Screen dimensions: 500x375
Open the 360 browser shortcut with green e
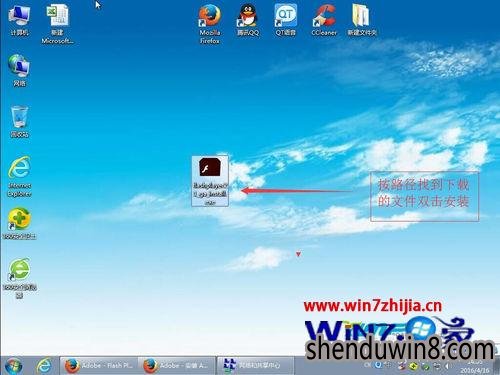click(x=19, y=277)
